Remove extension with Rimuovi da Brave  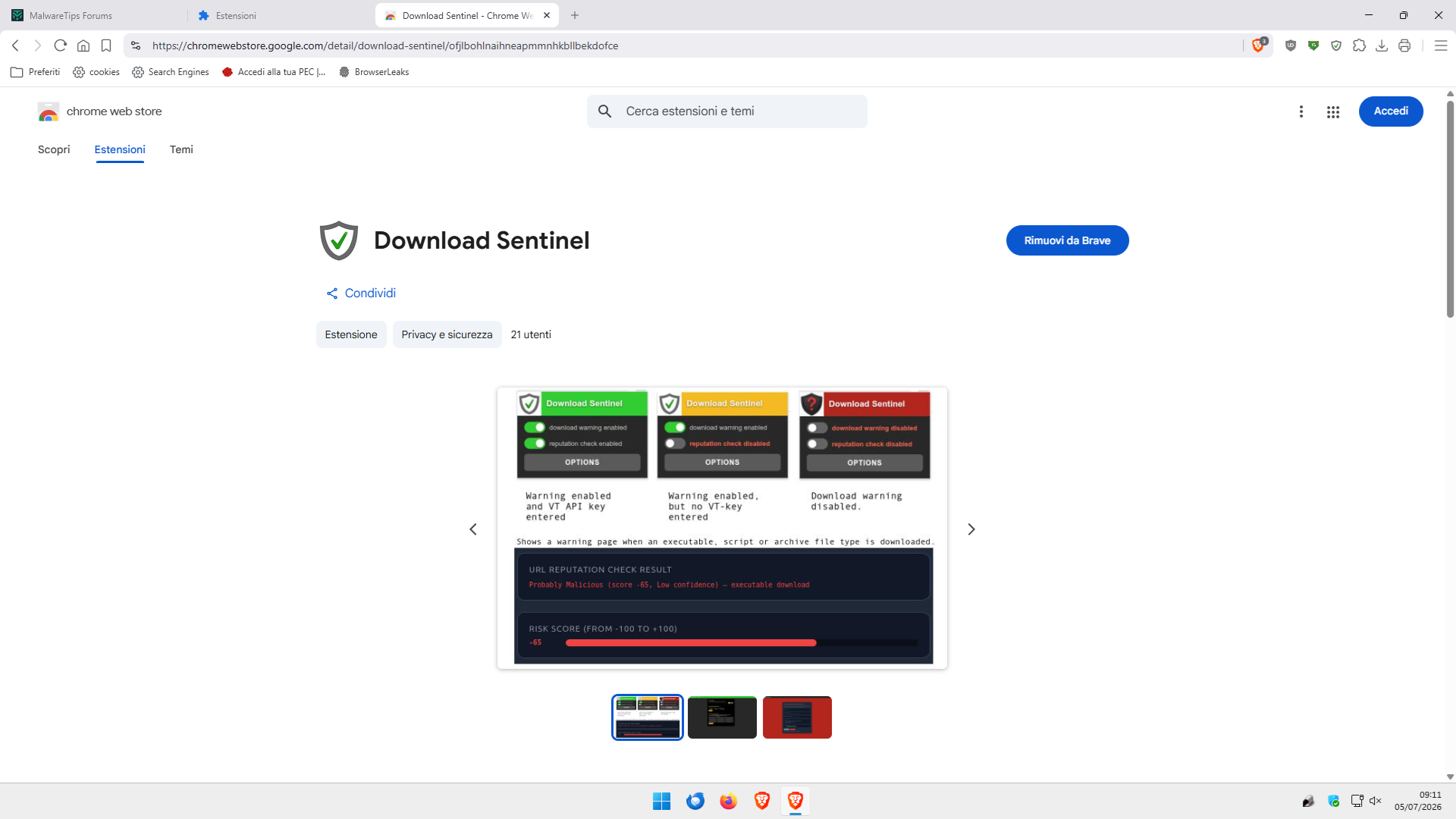click(x=1067, y=240)
